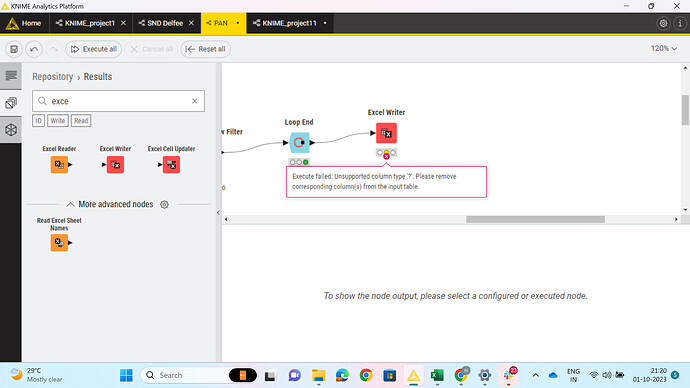This screenshot has width=690, height=388.
Task: Open the Windows Start menu
Action: click(126, 375)
